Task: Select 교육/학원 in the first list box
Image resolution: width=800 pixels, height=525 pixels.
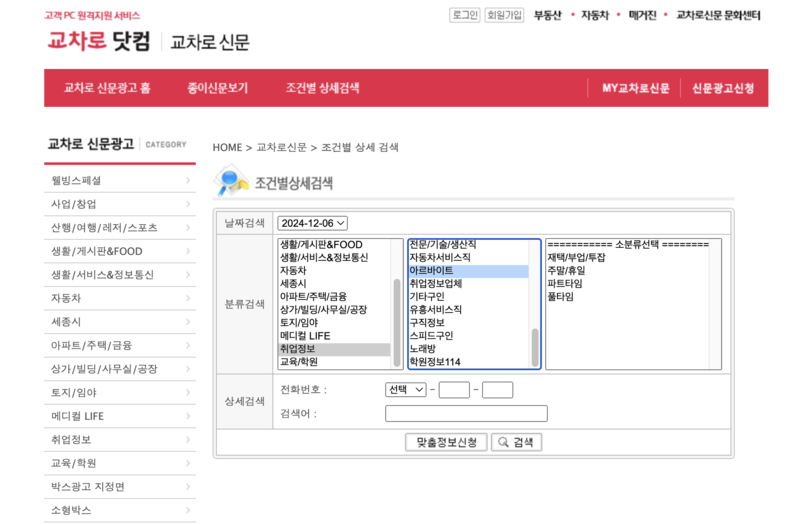Action: click(x=335, y=362)
